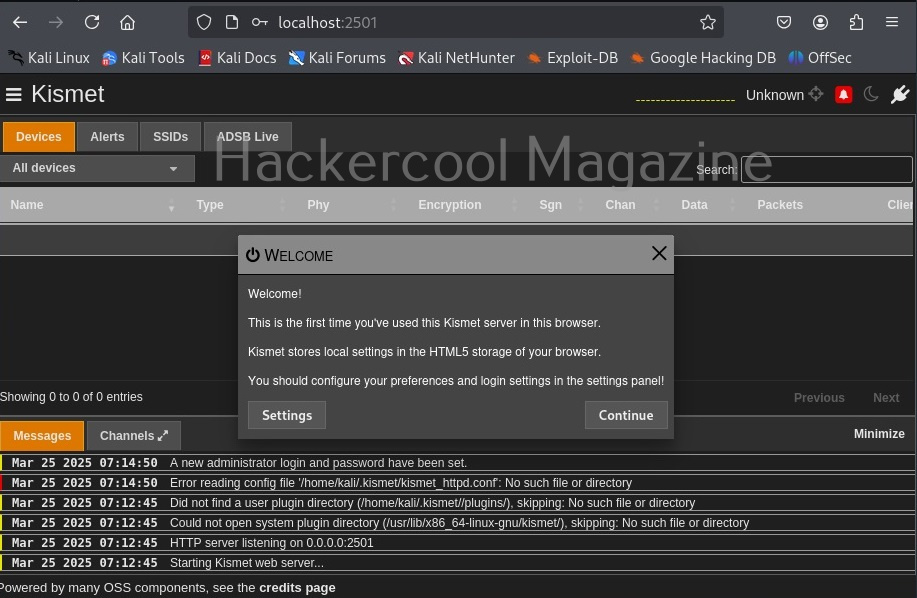917x598 pixels.
Task: Open the credits page link
Action: coord(297,587)
